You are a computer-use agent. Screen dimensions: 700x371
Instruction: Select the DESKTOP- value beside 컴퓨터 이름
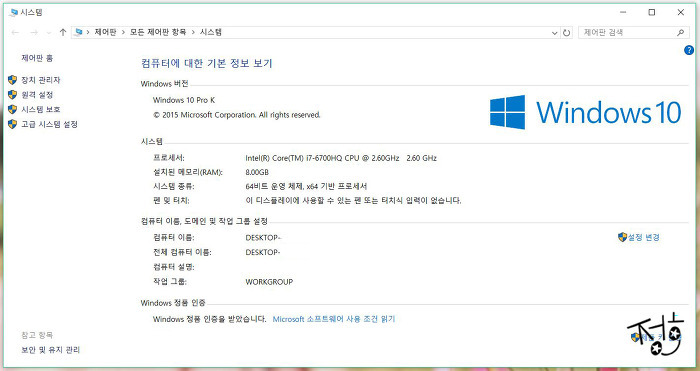[x=263, y=238]
